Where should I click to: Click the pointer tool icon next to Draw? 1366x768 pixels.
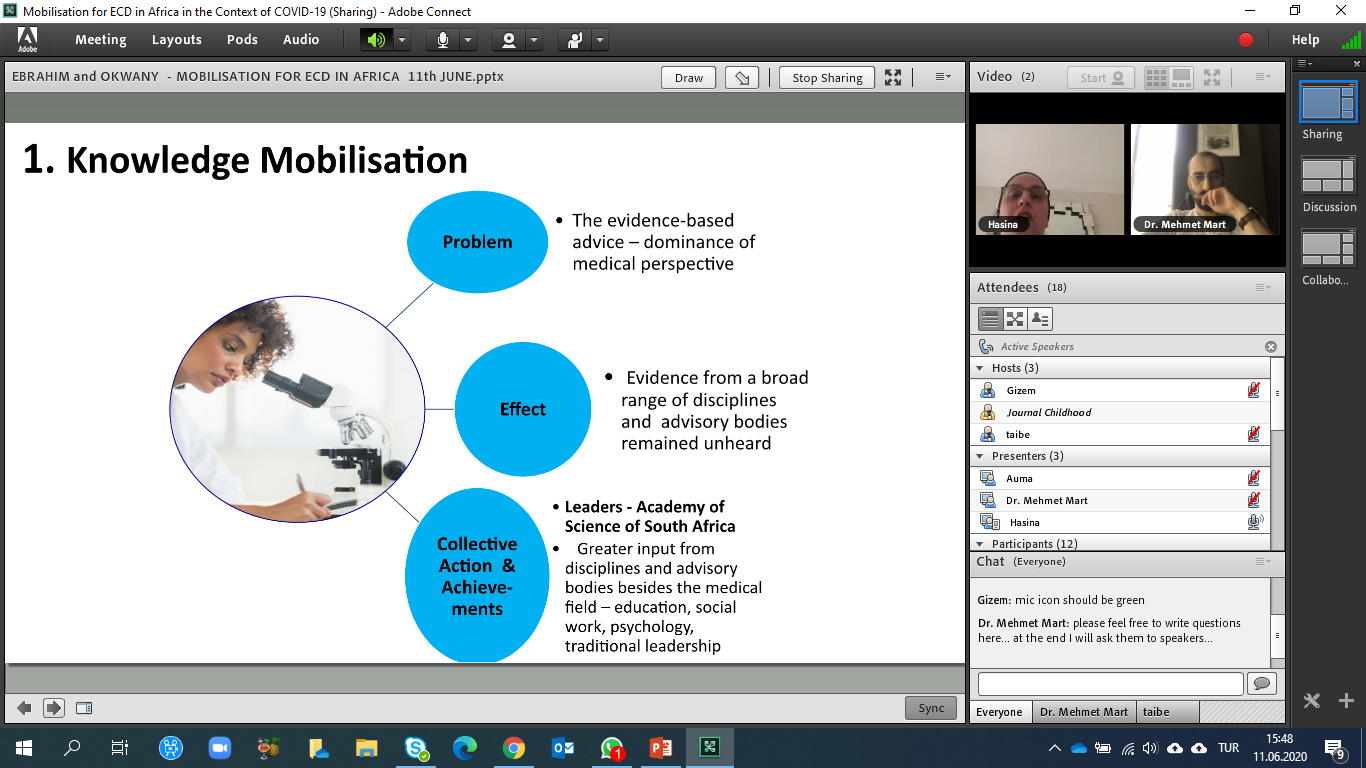click(741, 78)
